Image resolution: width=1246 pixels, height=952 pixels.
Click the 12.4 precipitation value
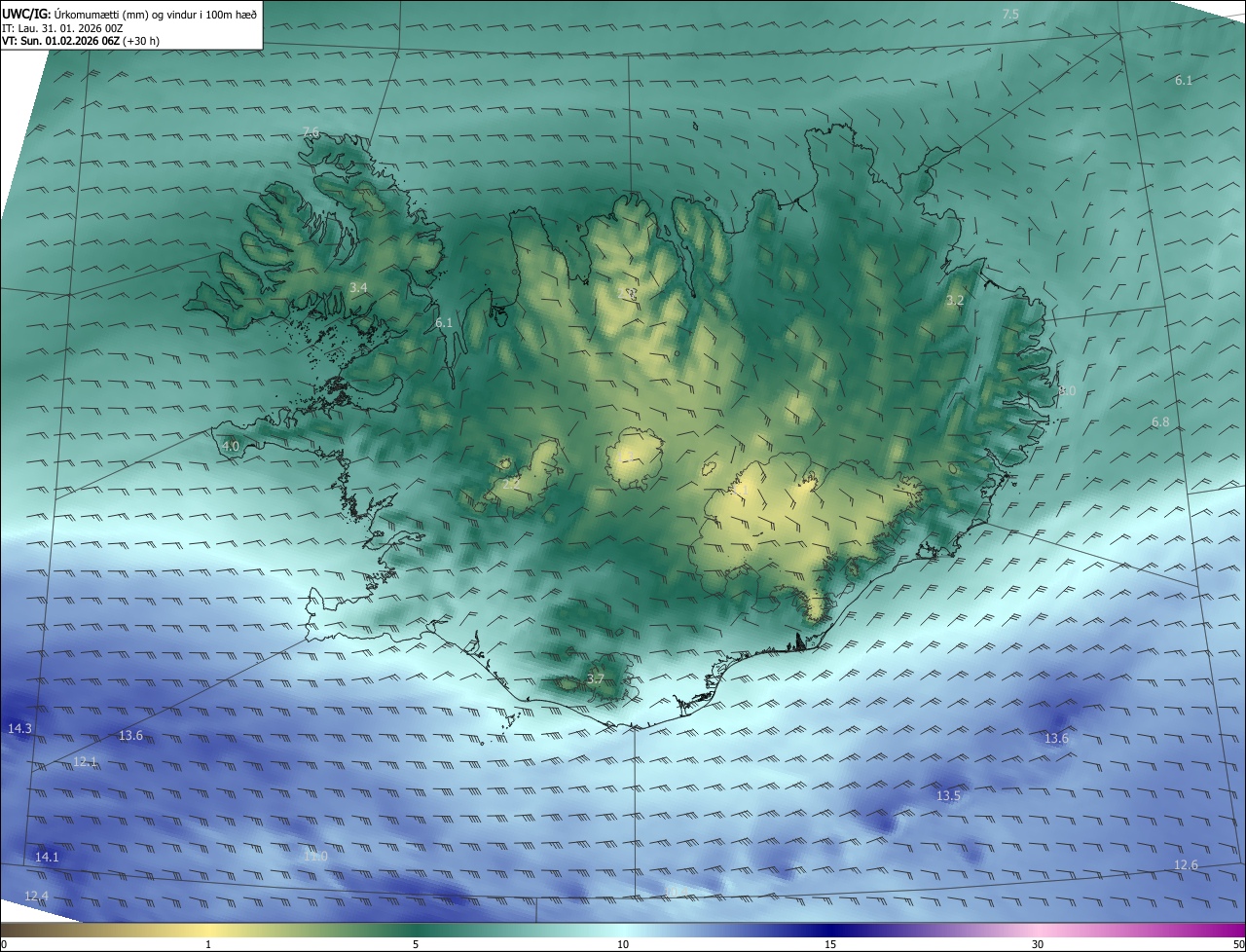36,896
